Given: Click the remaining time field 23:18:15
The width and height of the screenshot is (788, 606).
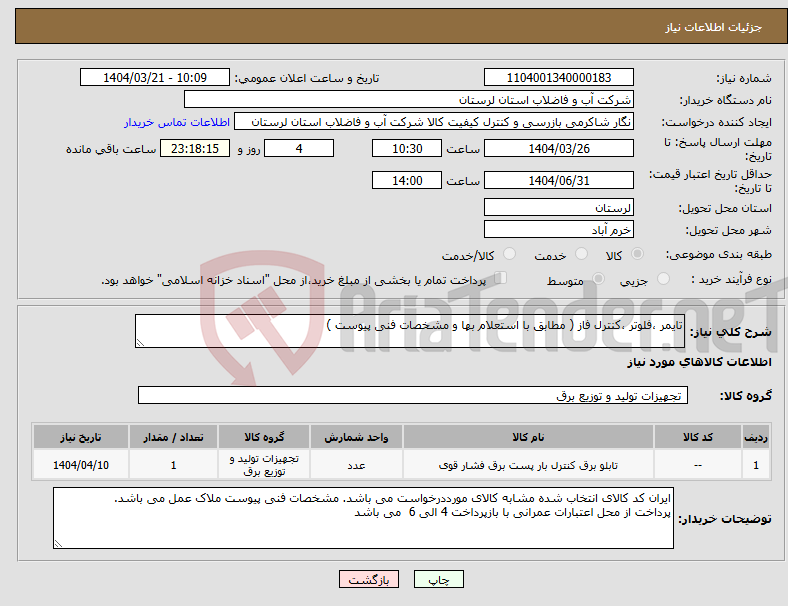Looking at the screenshot, I should pos(195,149).
